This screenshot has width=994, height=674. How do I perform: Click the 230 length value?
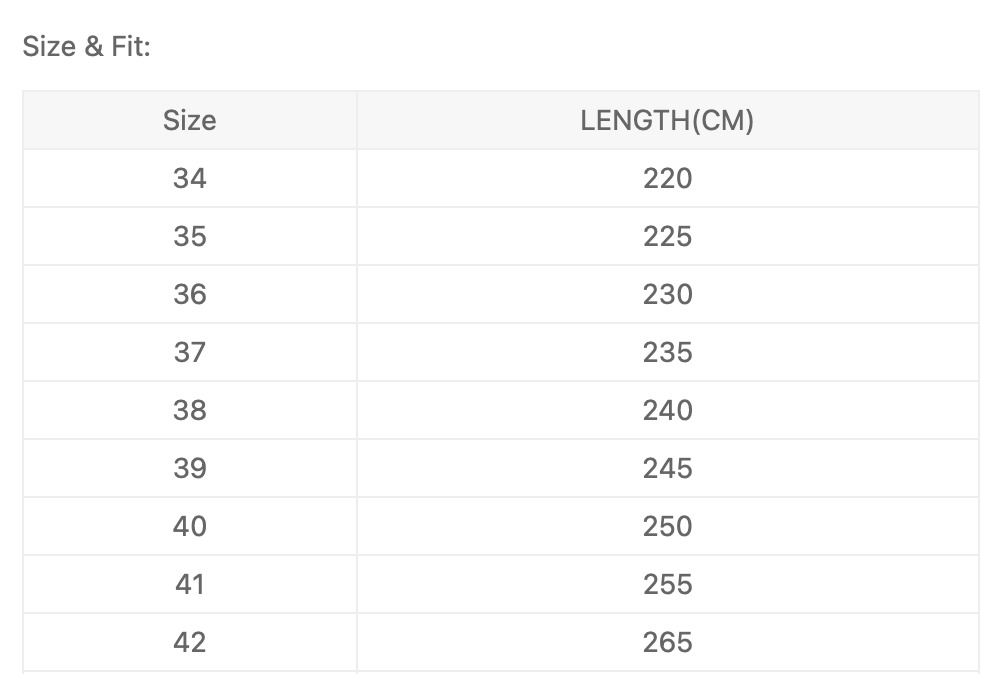tap(667, 294)
